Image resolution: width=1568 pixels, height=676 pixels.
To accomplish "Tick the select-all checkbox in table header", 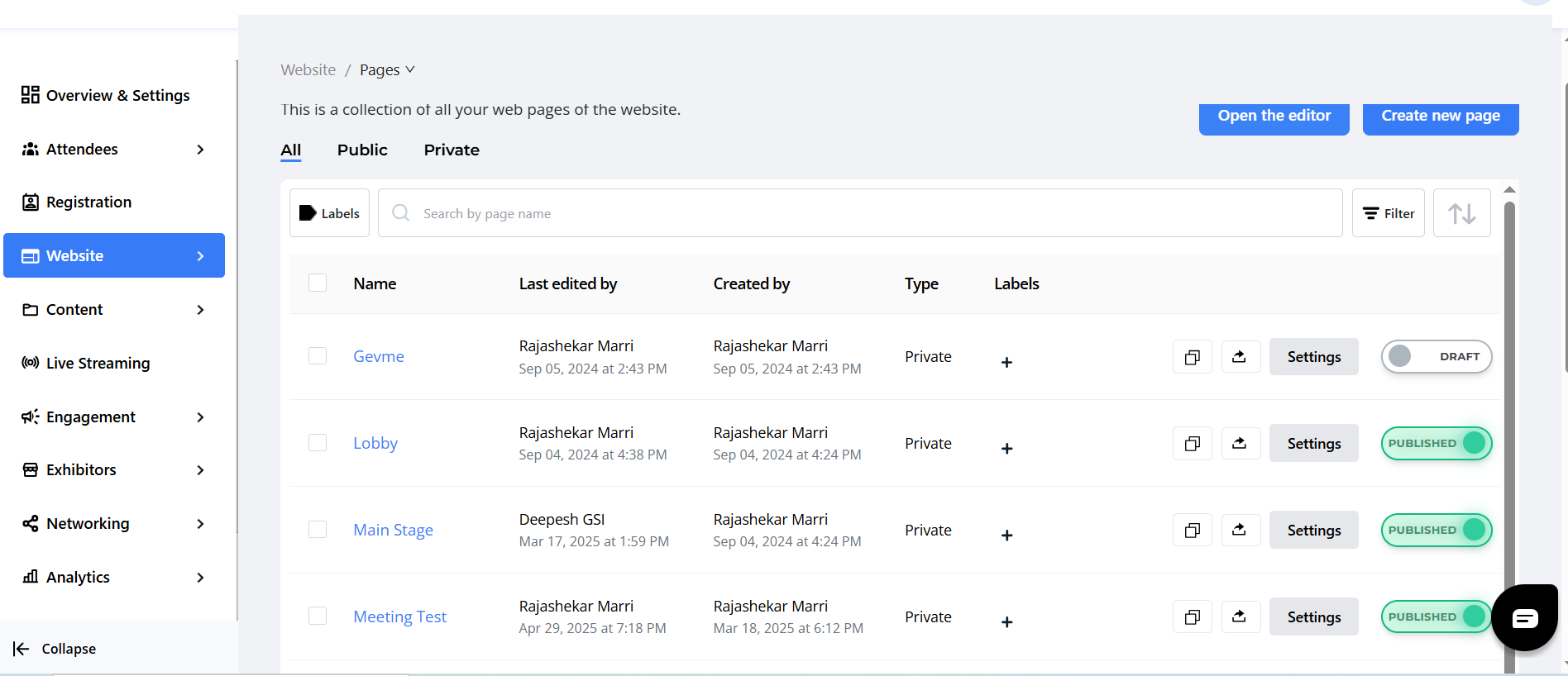I will pos(318,283).
